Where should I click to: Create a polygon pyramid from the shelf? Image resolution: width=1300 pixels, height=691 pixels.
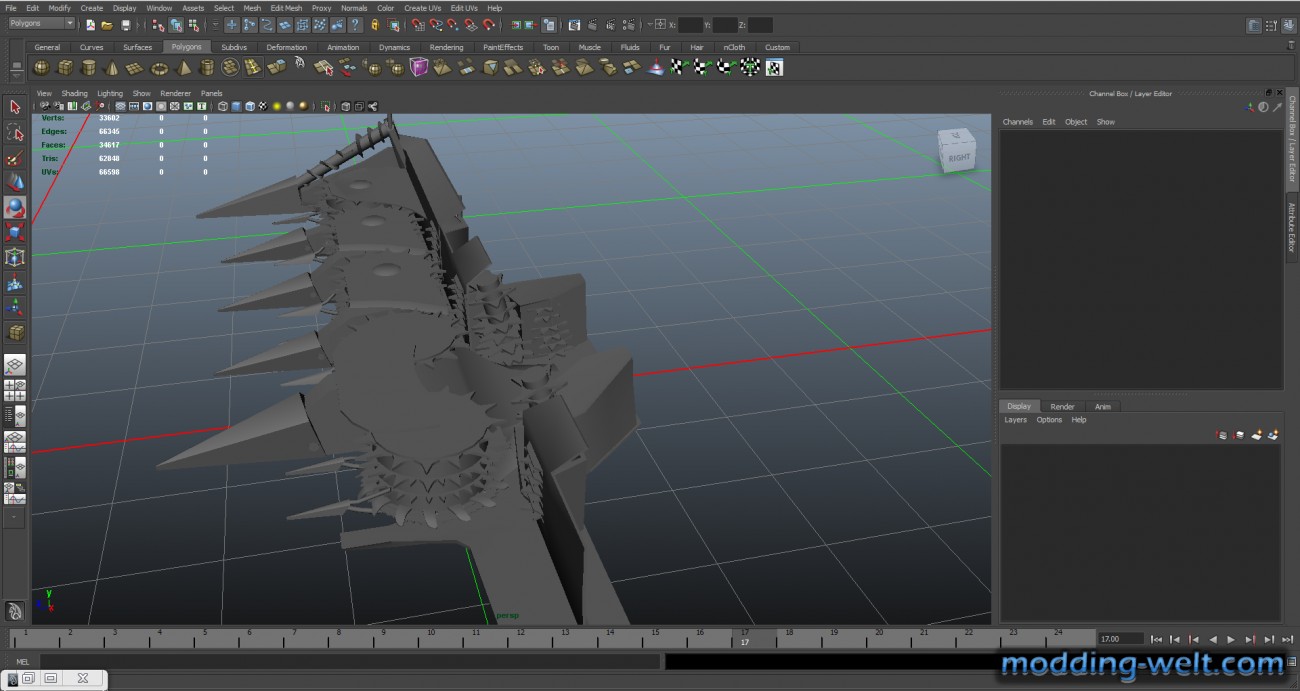coord(183,67)
